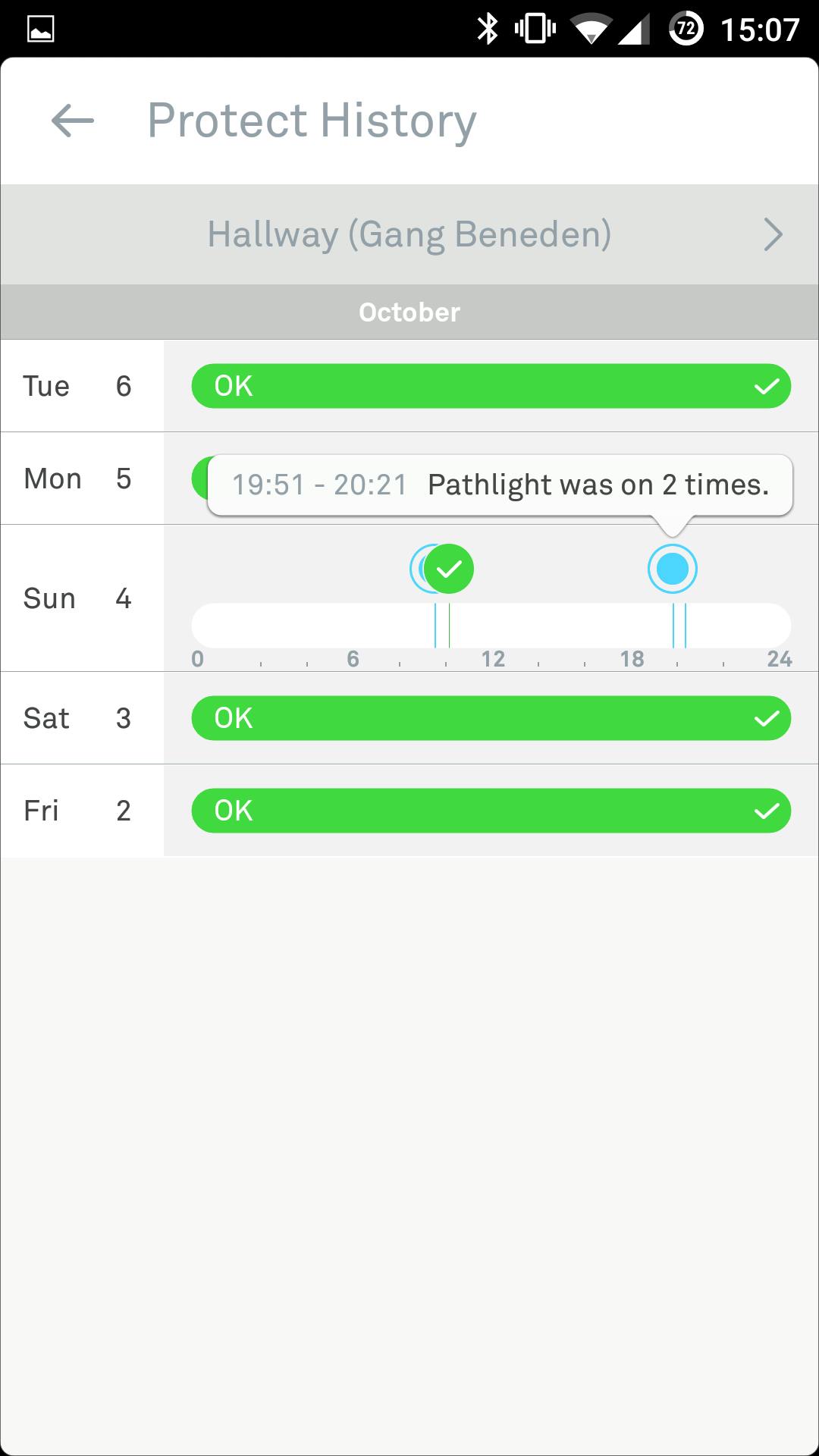Tap the Bluetooth status bar icon
This screenshot has height=1456, width=819.
[x=487, y=30]
